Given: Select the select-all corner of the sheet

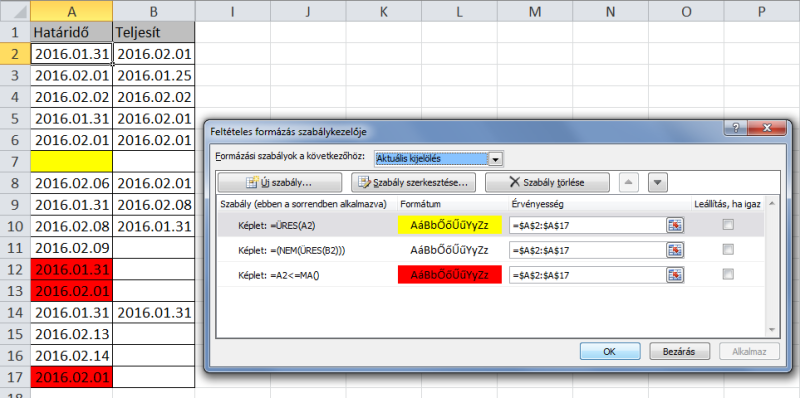Looking at the screenshot, I should click(x=15, y=11).
